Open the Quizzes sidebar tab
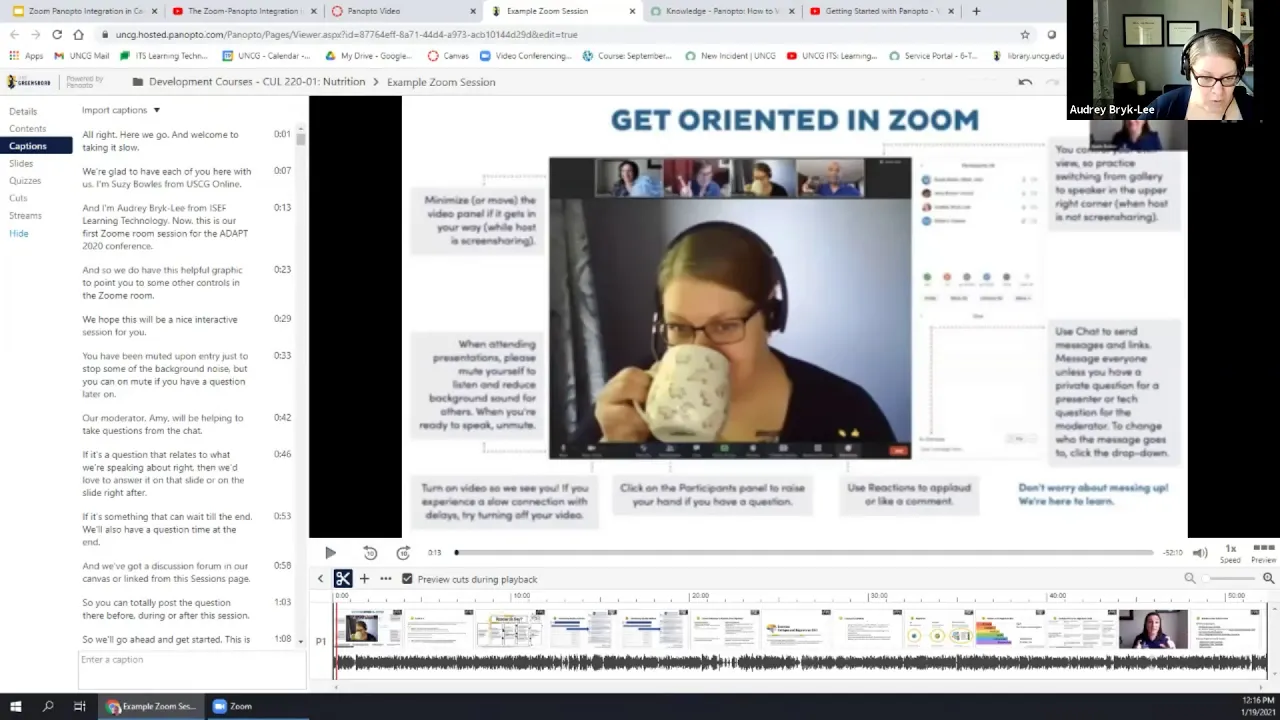The height and width of the screenshot is (720, 1280). (x=25, y=181)
